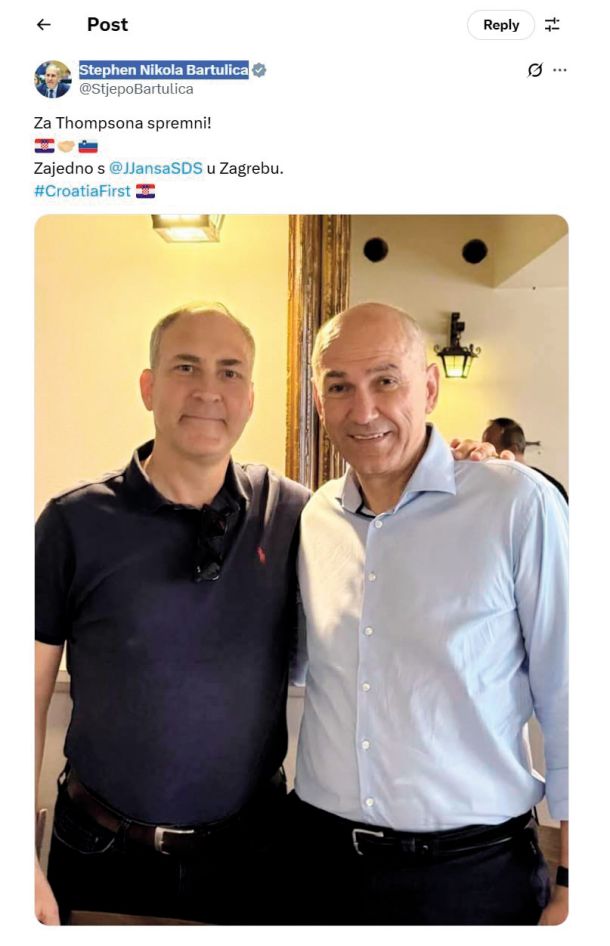The height and width of the screenshot is (946, 610).
Task: Click the Croatian flag before the handshake
Action: click(x=45, y=146)
